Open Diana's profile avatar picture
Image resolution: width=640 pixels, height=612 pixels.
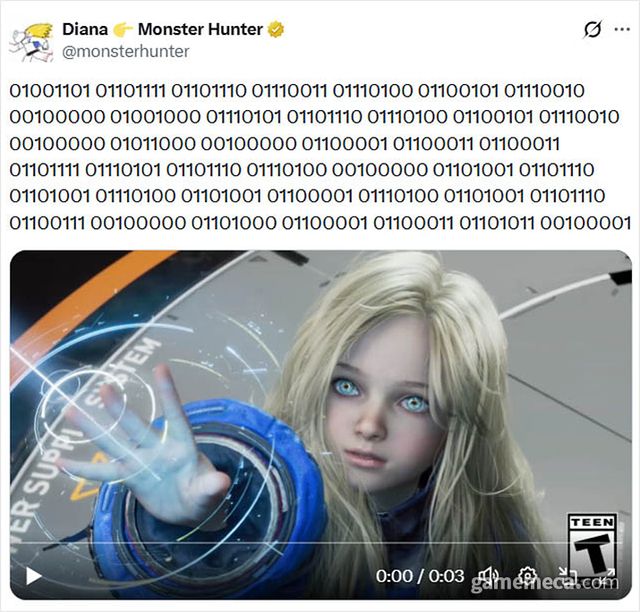(31, 42)
